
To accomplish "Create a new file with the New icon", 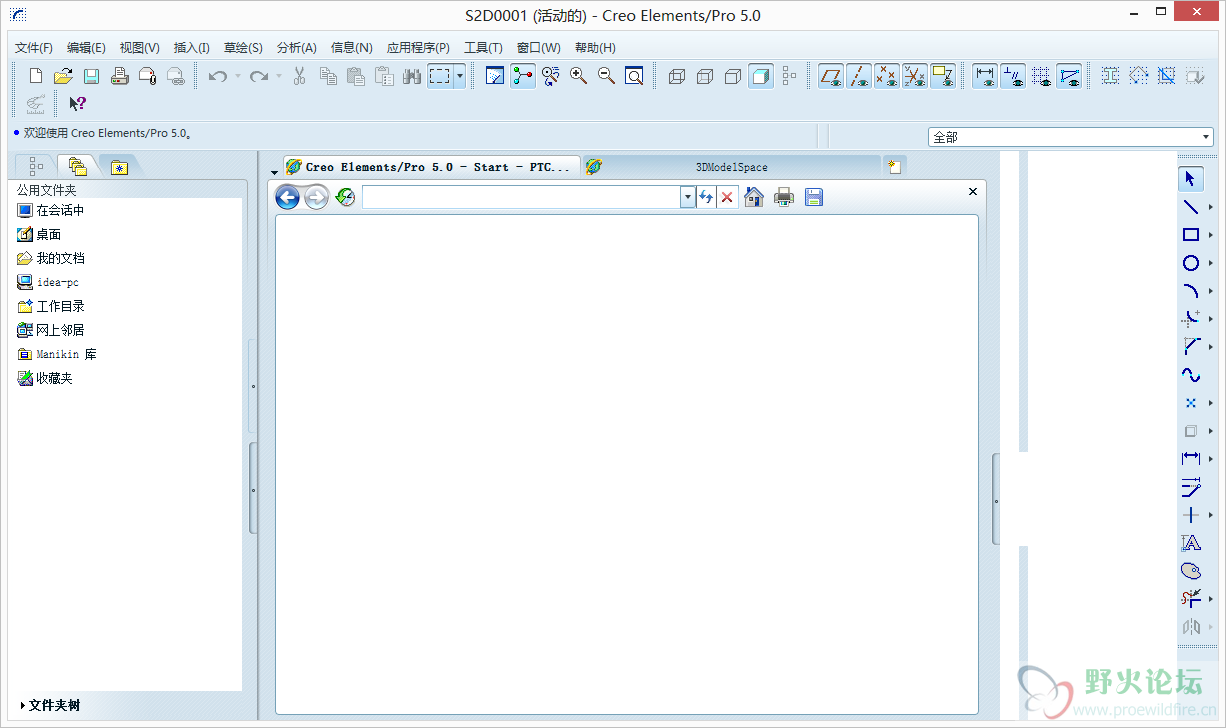I will tap(36, 76).
